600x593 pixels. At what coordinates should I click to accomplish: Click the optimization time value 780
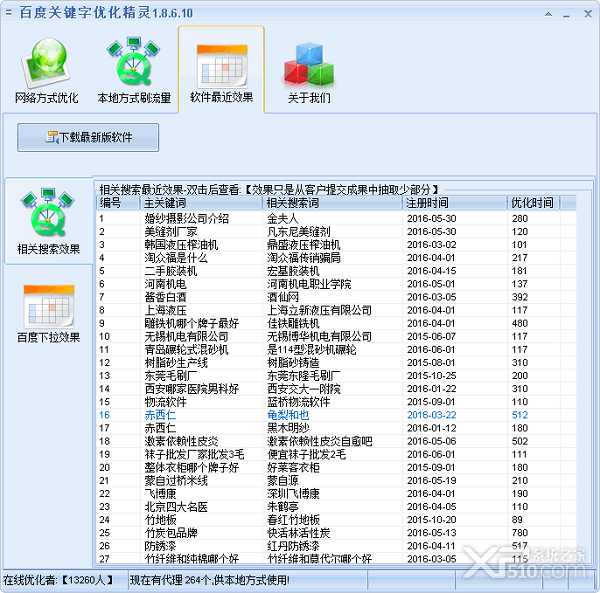coord(520,533)
